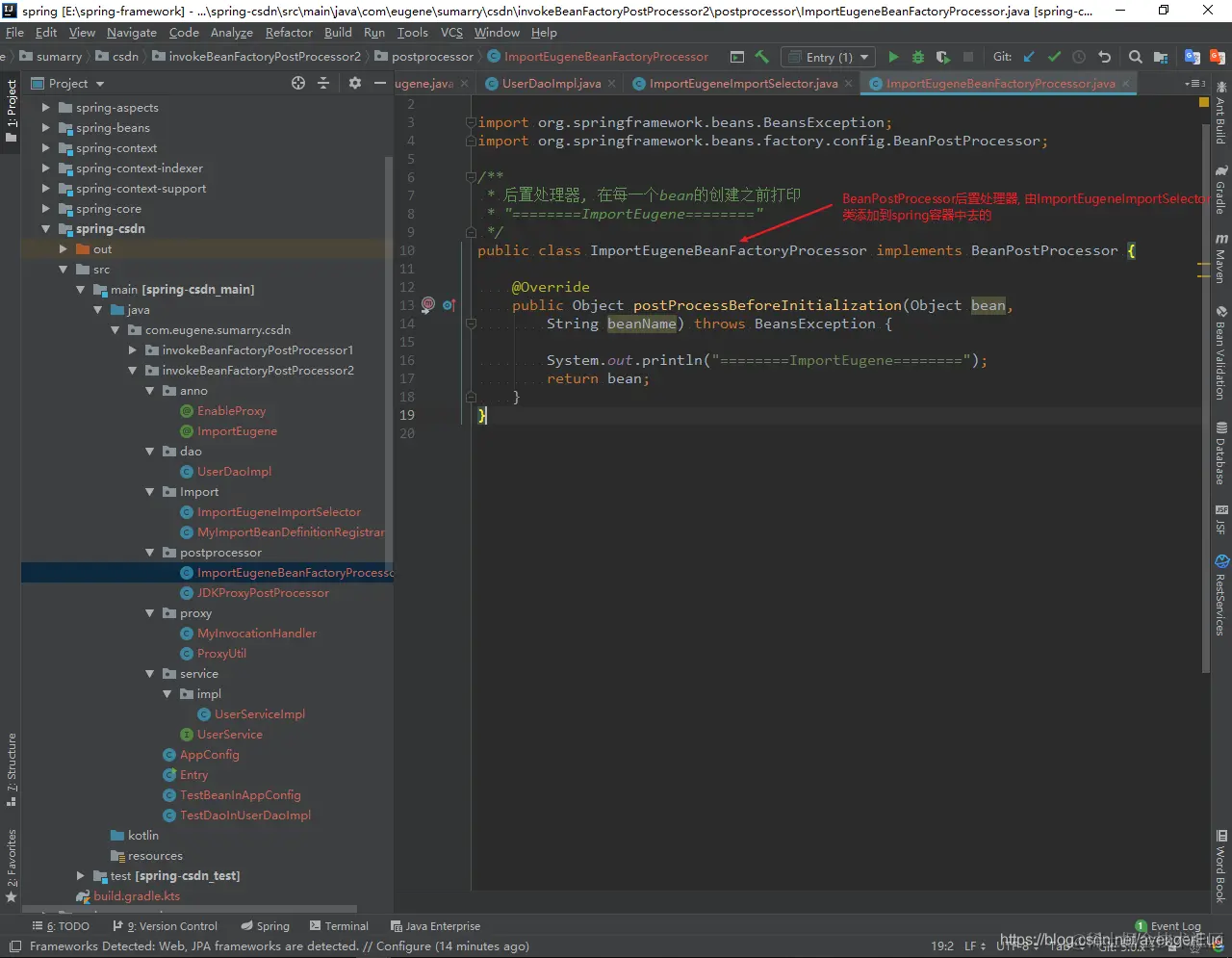Build the project with the hammer icon
The image size is (1232, 958).
coord(761,58)
